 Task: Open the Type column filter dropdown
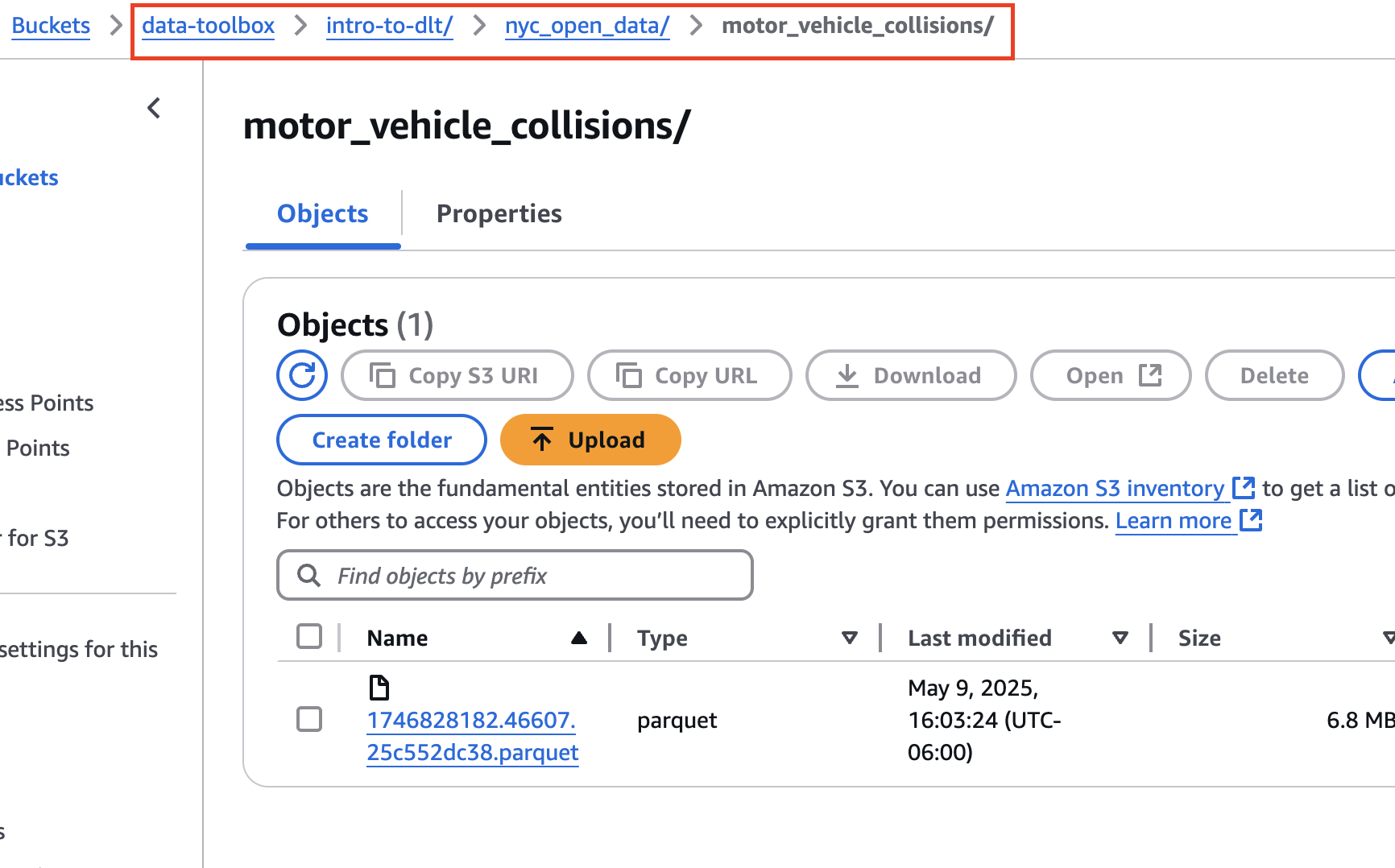click(x=851, y=637)
